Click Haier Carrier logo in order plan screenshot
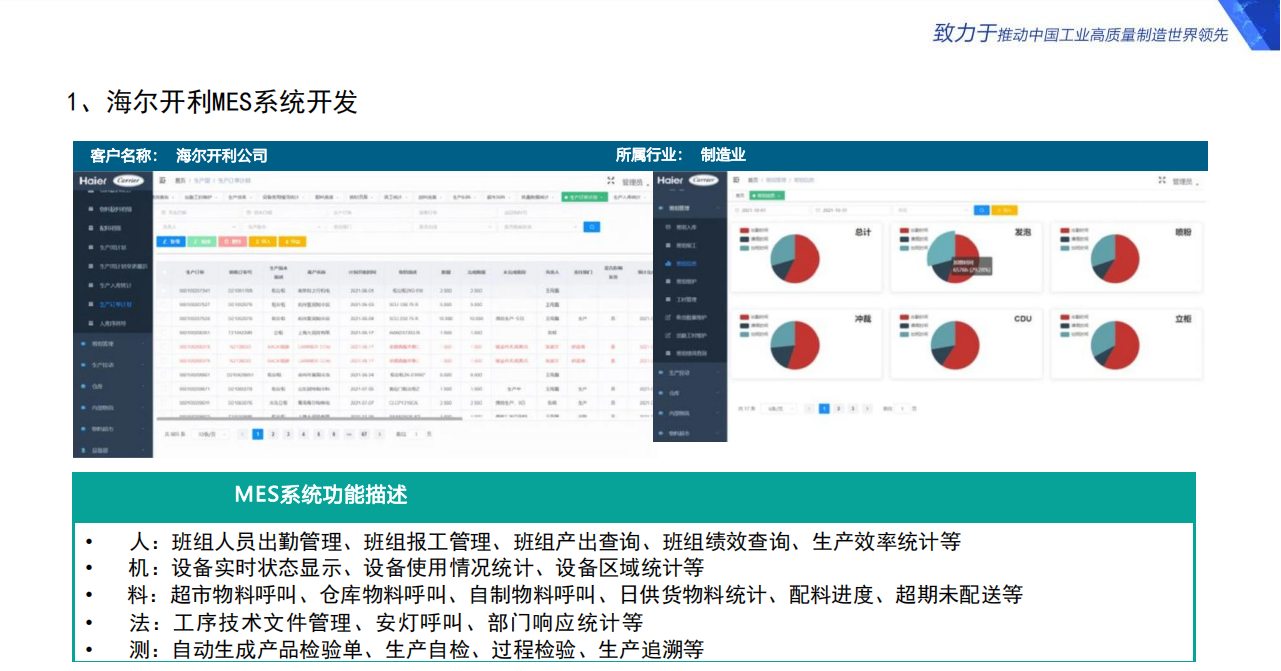Viewport: 1281px width, 671px height. [113, 181]
